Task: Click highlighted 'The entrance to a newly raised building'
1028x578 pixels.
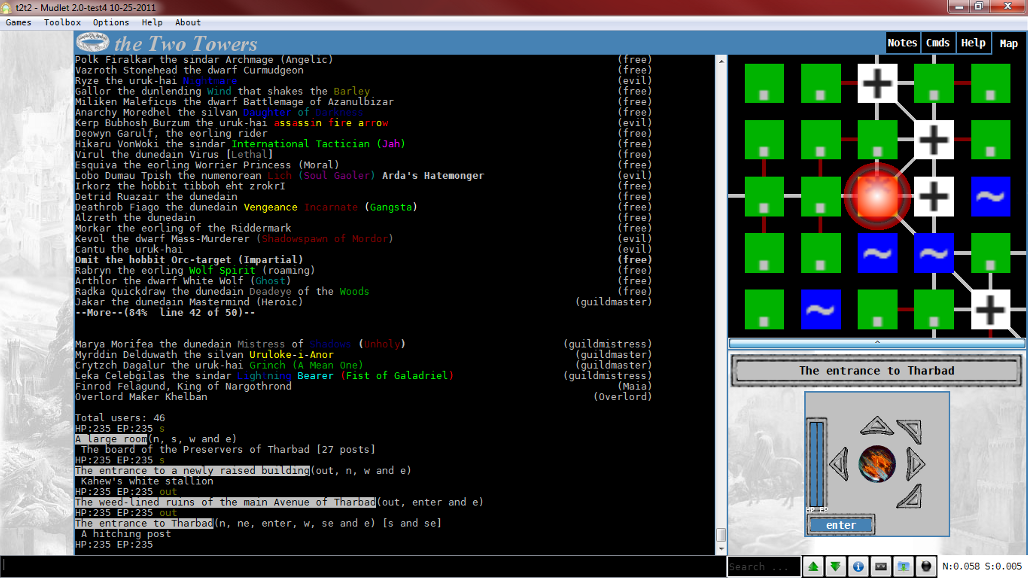Action: click(192, 471)
